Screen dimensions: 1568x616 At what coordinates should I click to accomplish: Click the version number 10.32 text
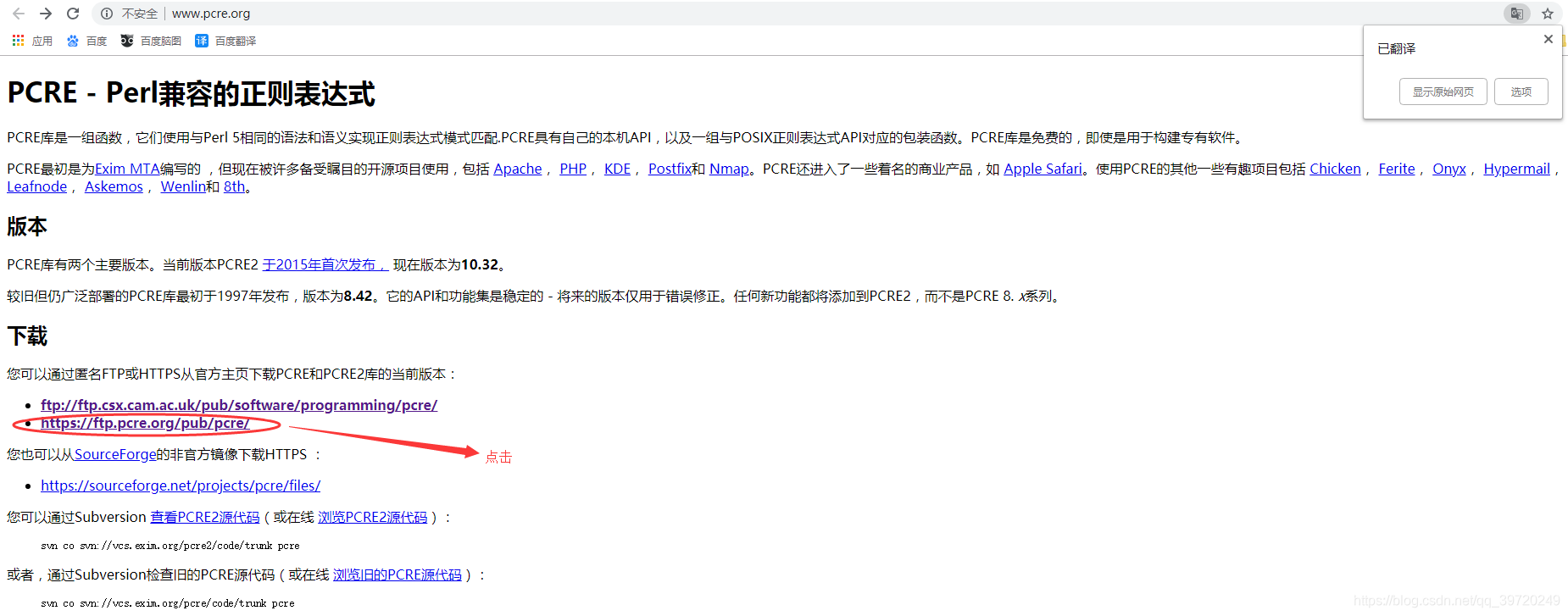480,264
